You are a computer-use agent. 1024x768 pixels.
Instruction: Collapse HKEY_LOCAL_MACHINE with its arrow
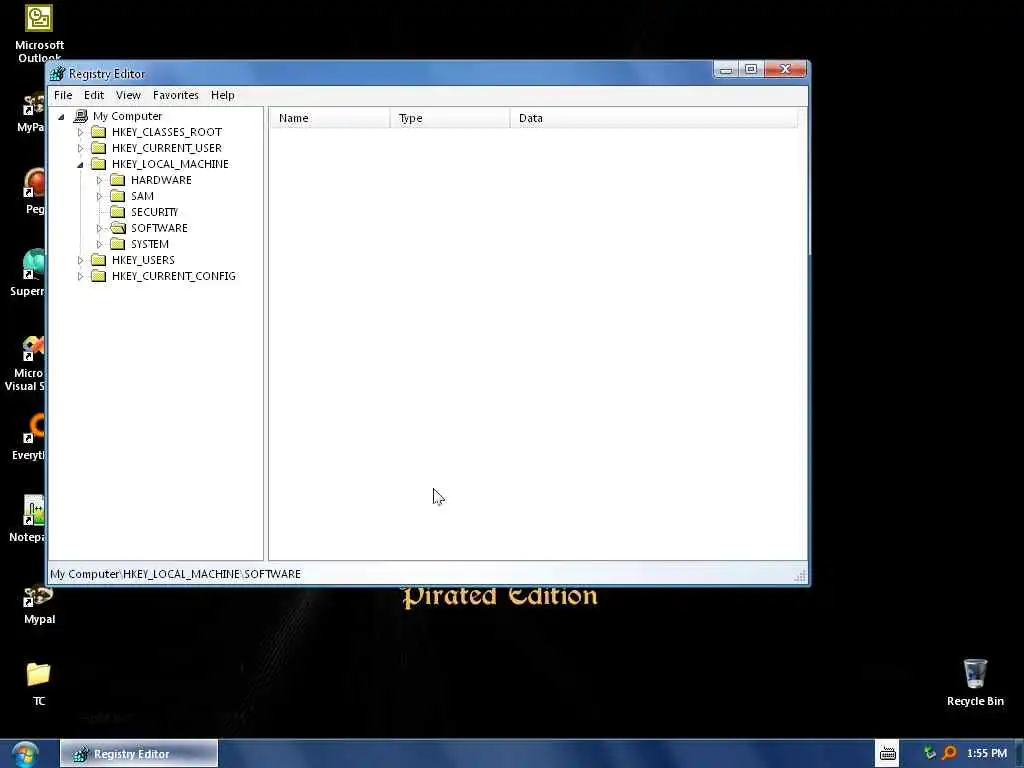[80, 165]
